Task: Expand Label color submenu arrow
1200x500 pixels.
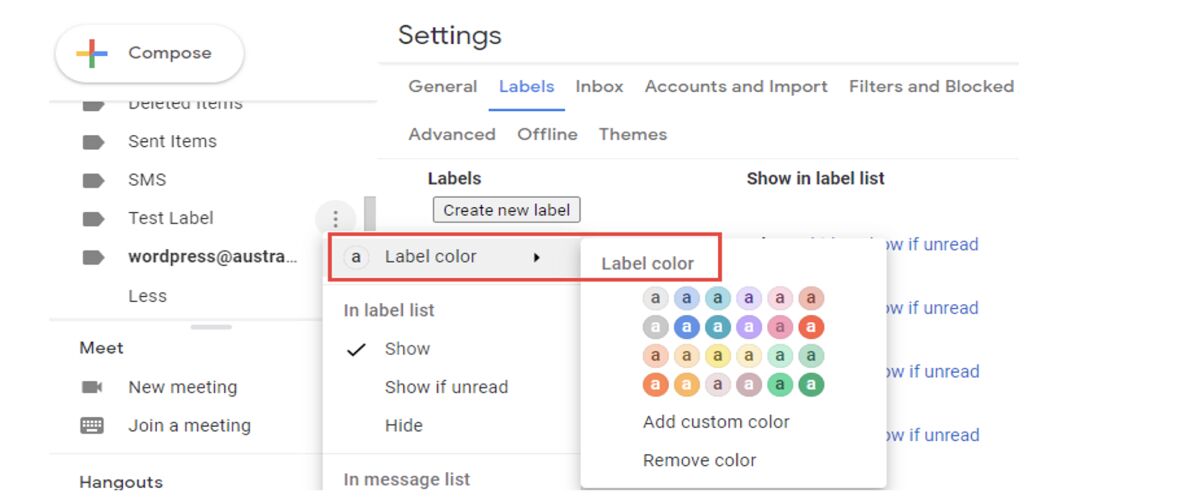Action: 537,258
